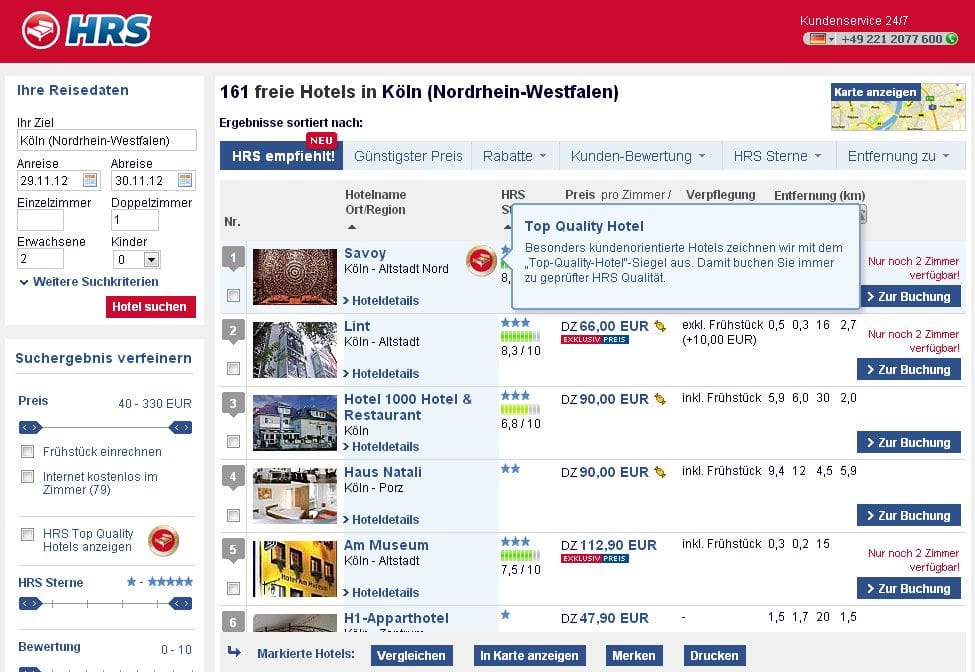Open the HRS Sterne sort dropdown
Image resolution: width=975 pixels, height=672 pixels.
pos(779,156)
